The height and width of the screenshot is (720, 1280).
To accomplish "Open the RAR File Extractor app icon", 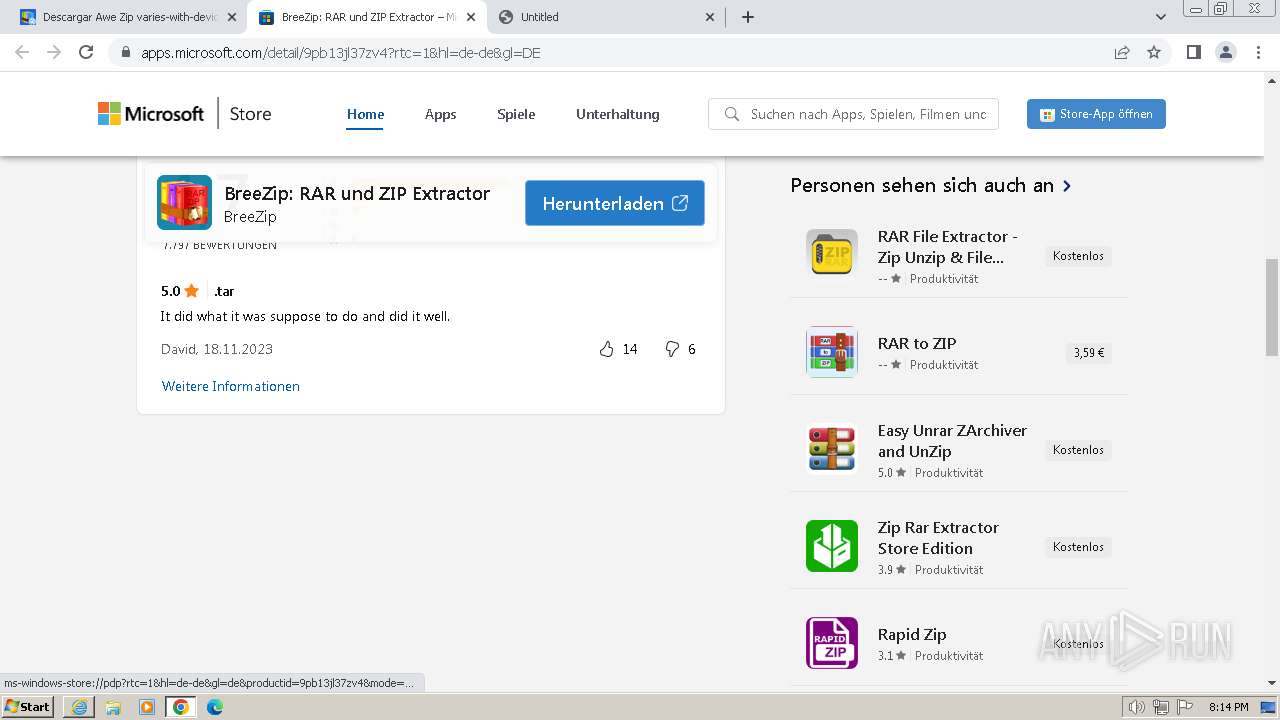I will coord(832,255).
